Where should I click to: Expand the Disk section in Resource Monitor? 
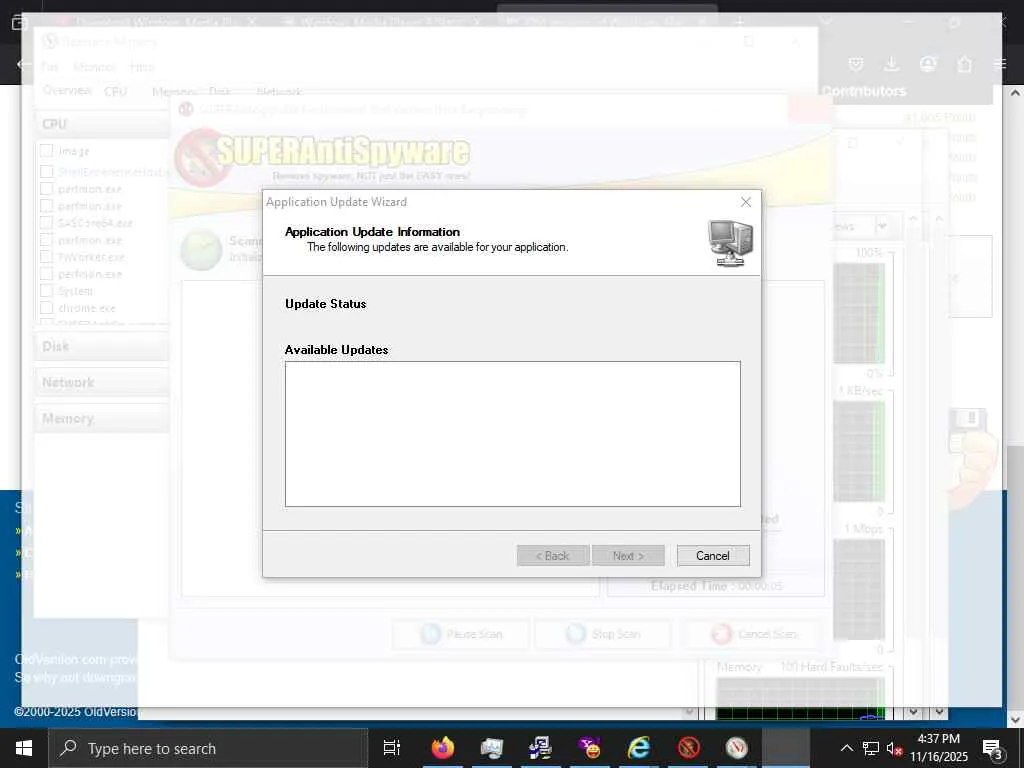click(x=104, y=346)
